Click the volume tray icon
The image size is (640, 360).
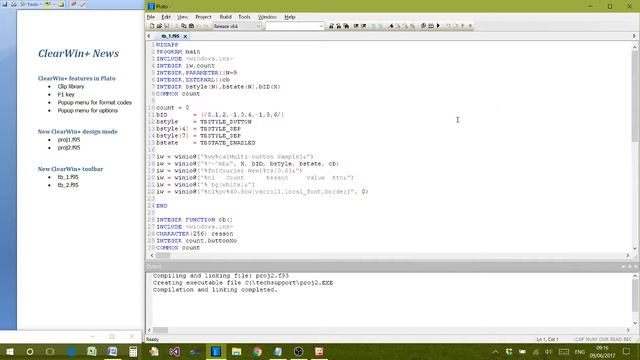[x=548, y=351]
